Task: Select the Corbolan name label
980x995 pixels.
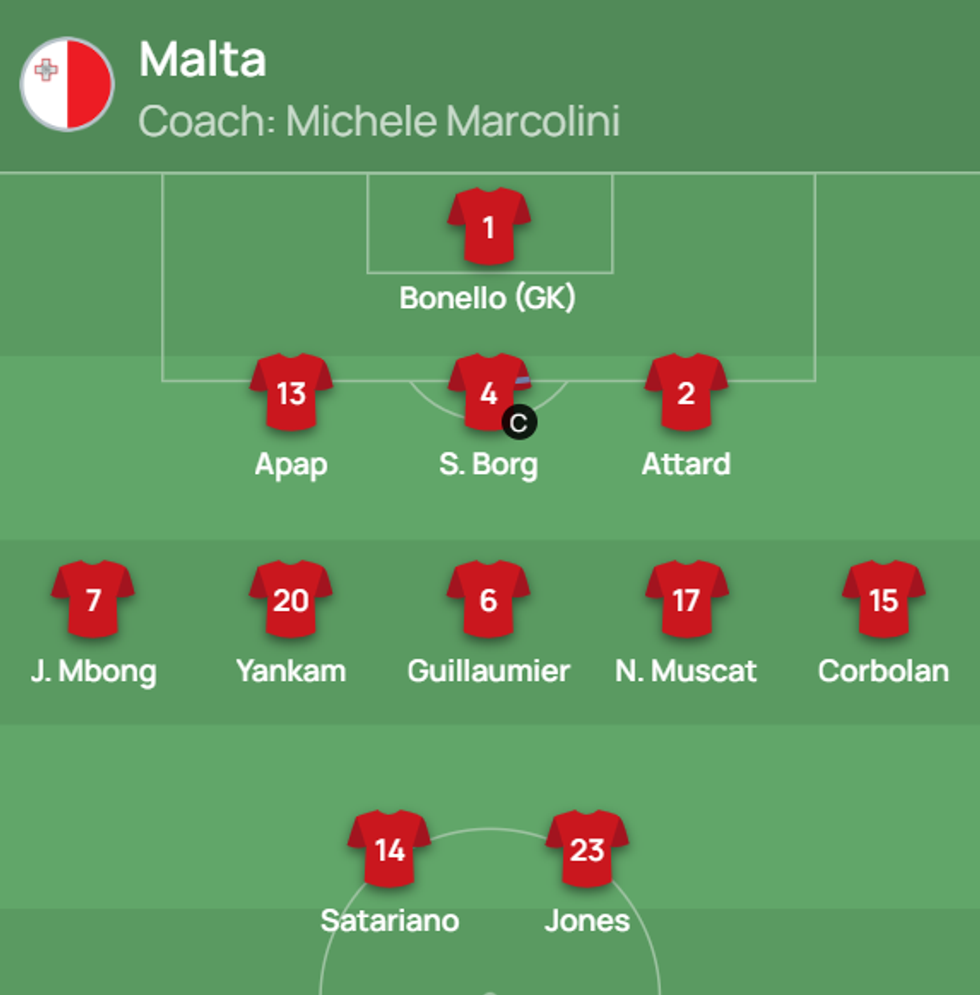Action: 883,670
